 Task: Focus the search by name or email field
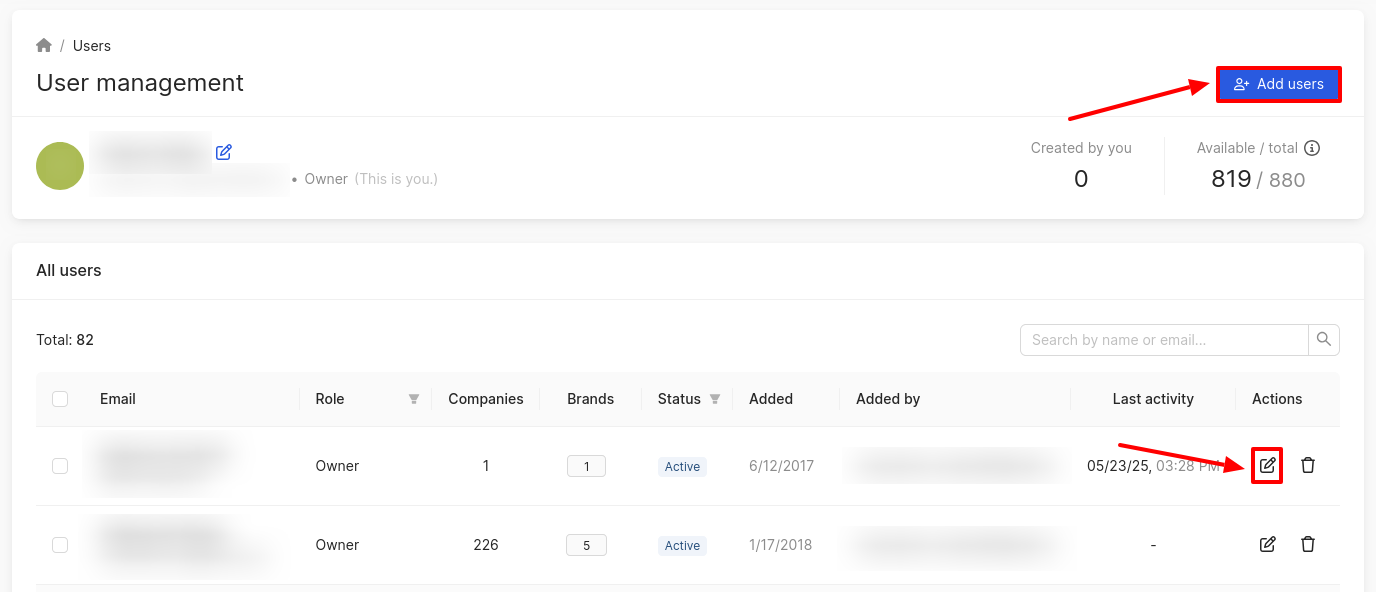pos(1164,340)
